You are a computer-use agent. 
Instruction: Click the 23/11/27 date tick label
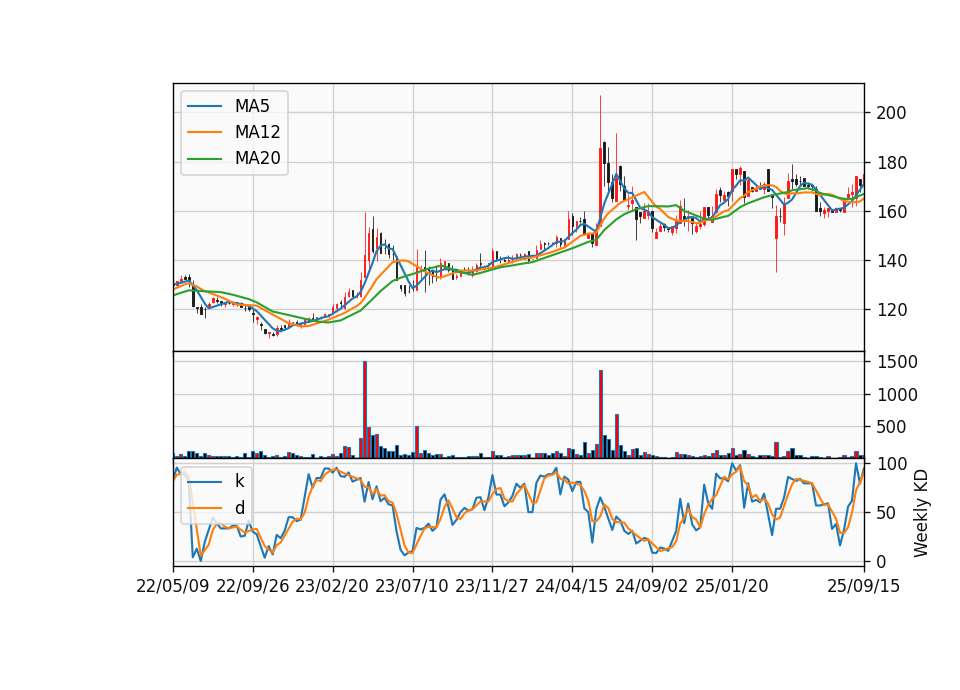click(492, 587)
